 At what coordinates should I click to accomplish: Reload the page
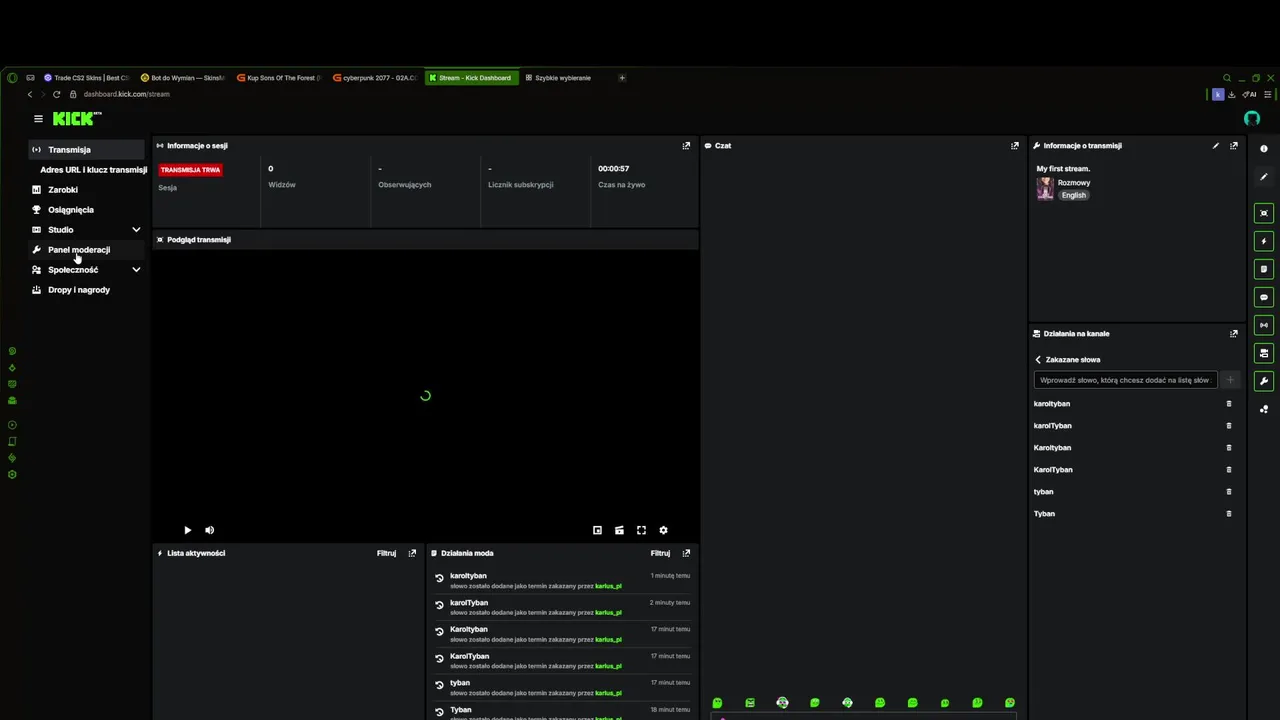pos(56,94)
